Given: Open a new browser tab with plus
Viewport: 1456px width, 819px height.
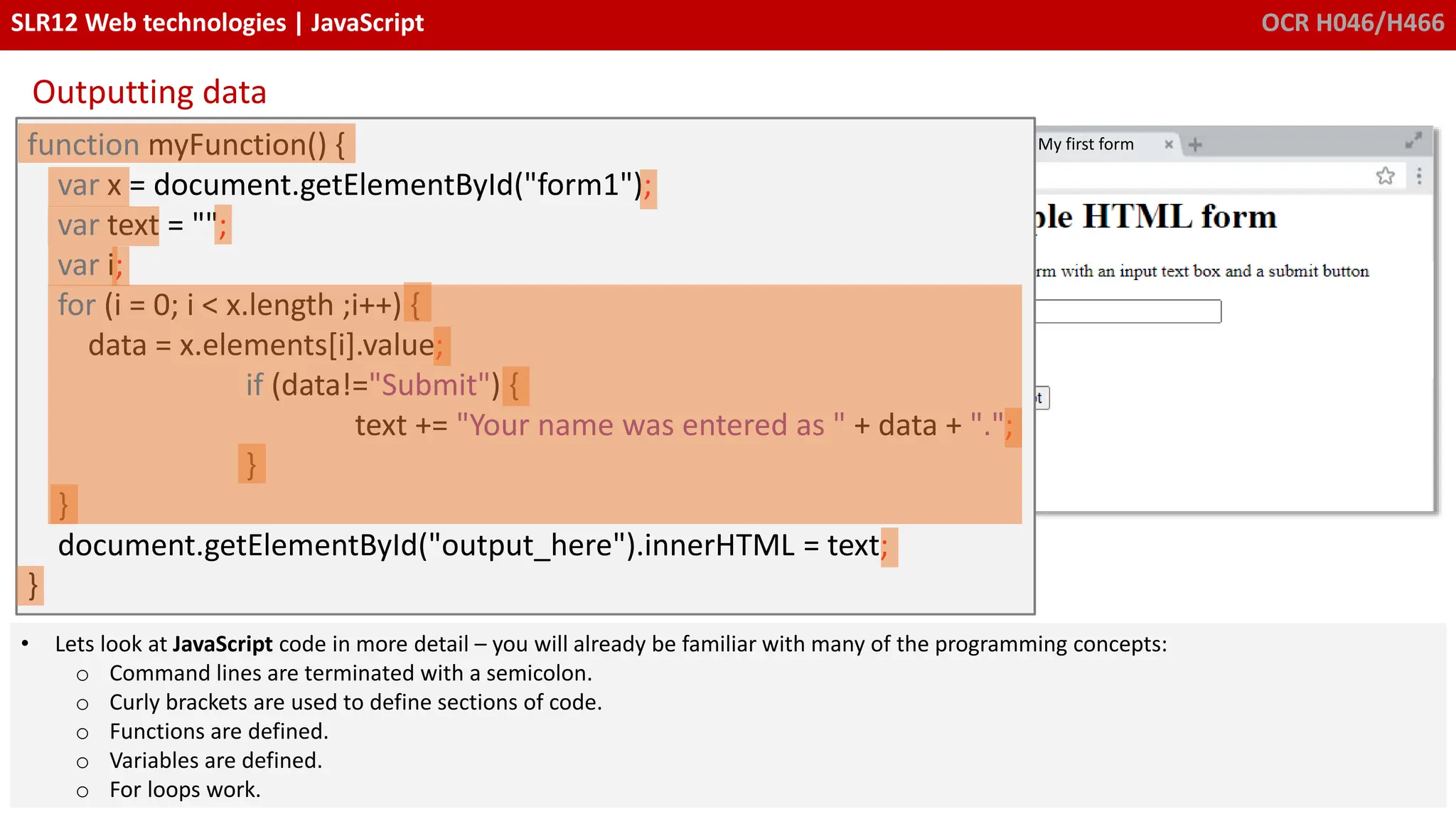Looking at the screenshot, I should click(1195, 145).
